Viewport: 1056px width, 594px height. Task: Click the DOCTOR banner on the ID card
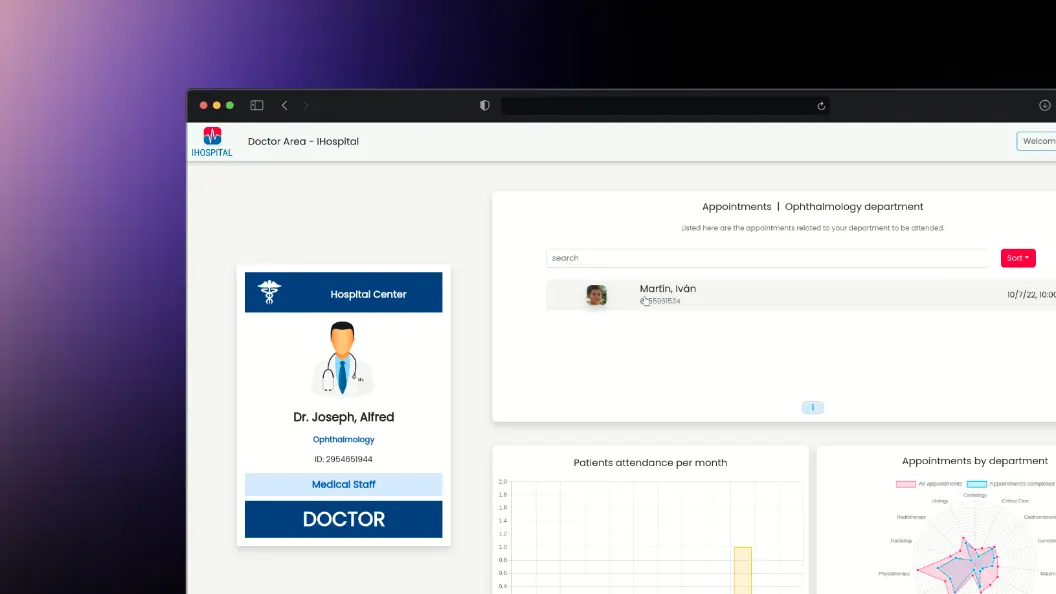coord(343,519)
